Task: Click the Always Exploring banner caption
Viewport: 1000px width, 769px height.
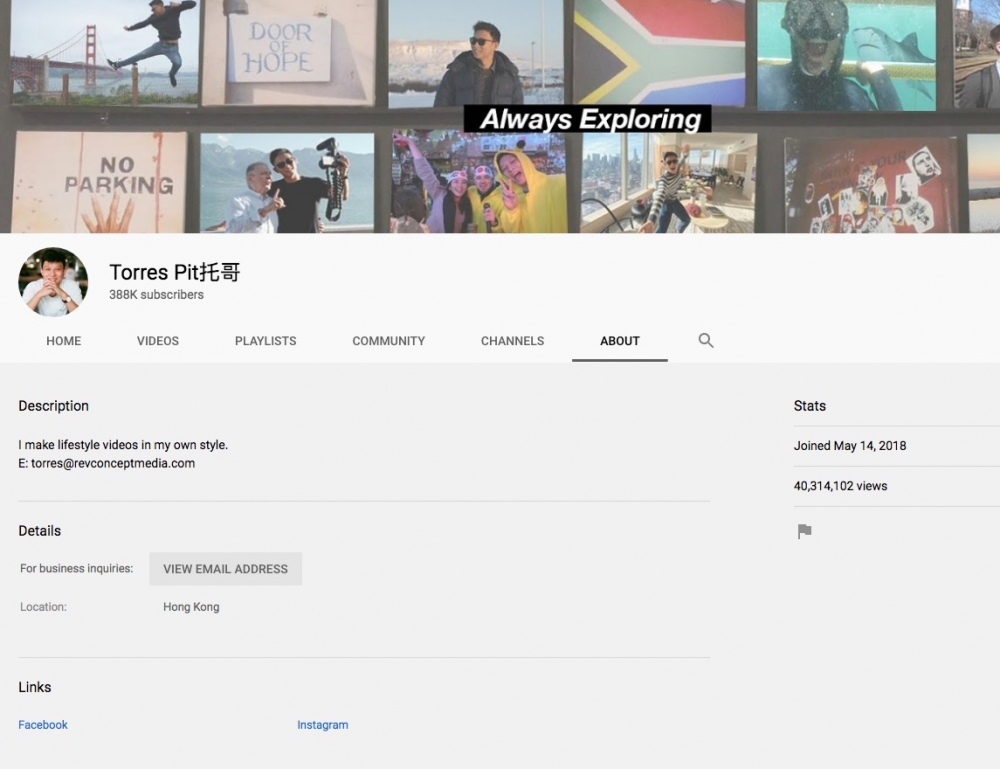Action: tap(589, 119)
